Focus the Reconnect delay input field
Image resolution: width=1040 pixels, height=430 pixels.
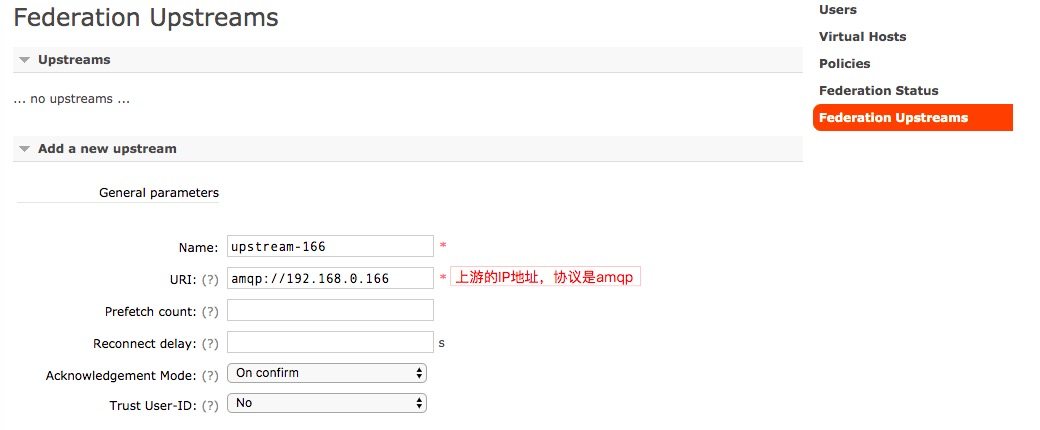click(330, 342)
